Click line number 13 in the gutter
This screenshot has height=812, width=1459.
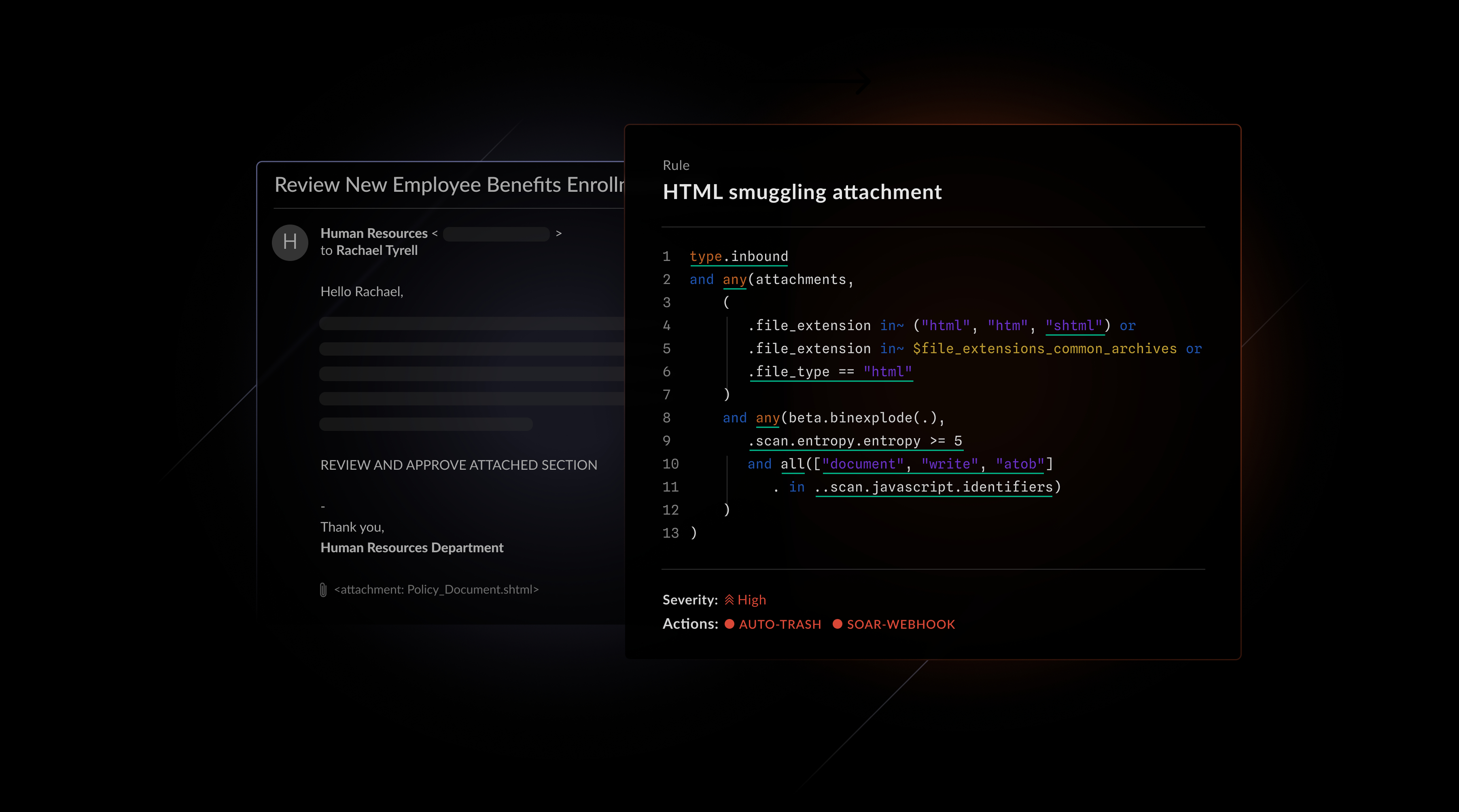pyautogui.click(x=670, y=533)
